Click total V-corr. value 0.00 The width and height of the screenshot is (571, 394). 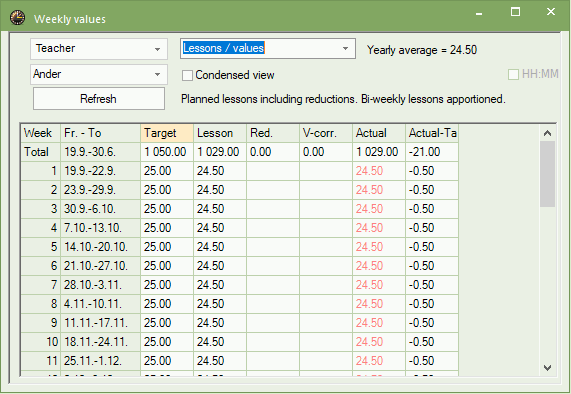(326, 152)
